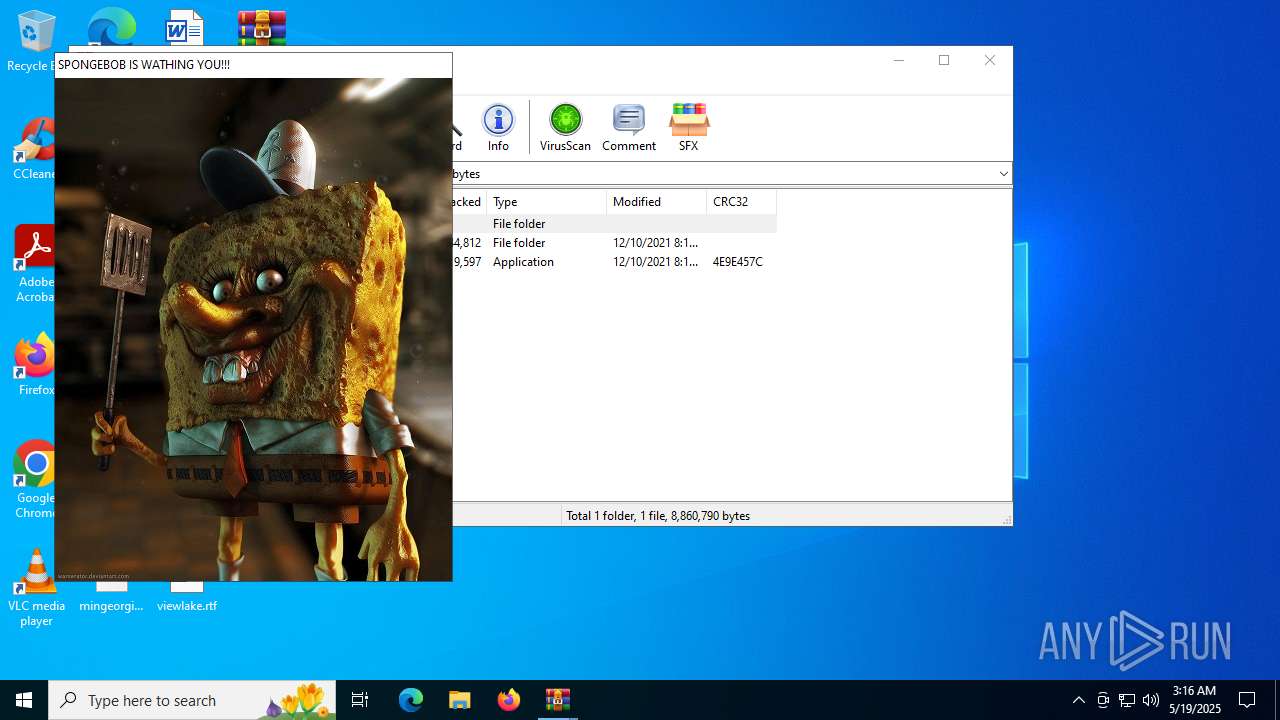Launch Firefox desktop shortcut
1280x720 pixels.
click(x=35, y=365)
